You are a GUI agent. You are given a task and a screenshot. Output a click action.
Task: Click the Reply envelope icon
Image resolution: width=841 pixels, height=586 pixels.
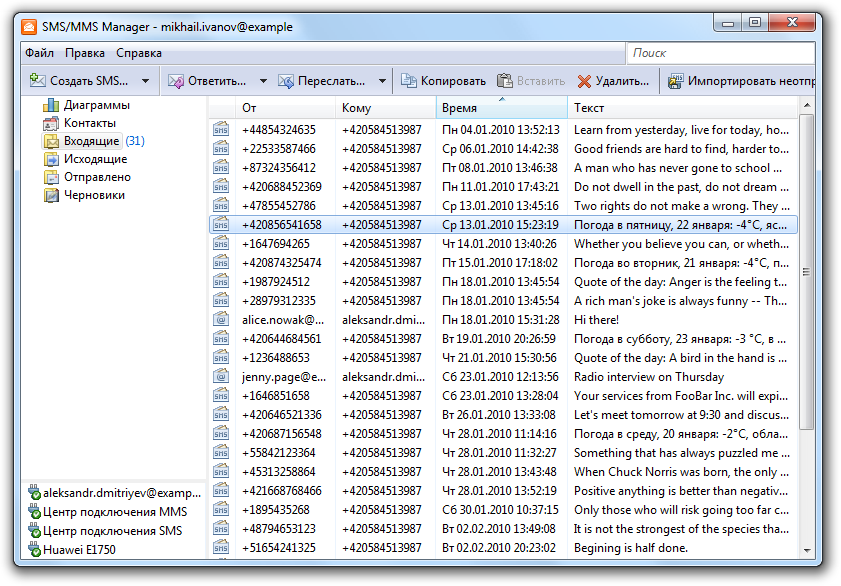pos(176,81)
